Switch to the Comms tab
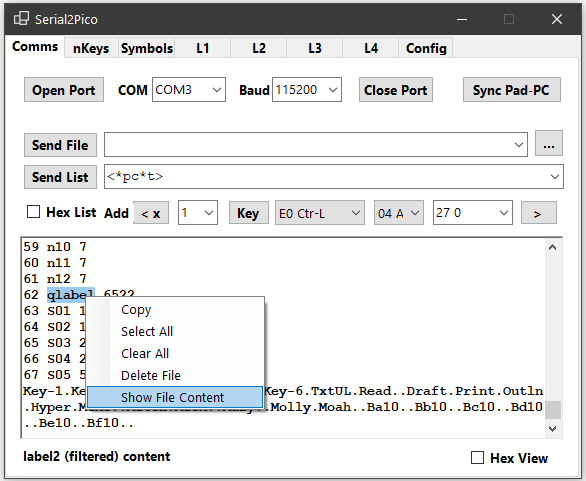The height and width of the screenshot is (481, 586). pyautogui.click(x=35, y=47)
